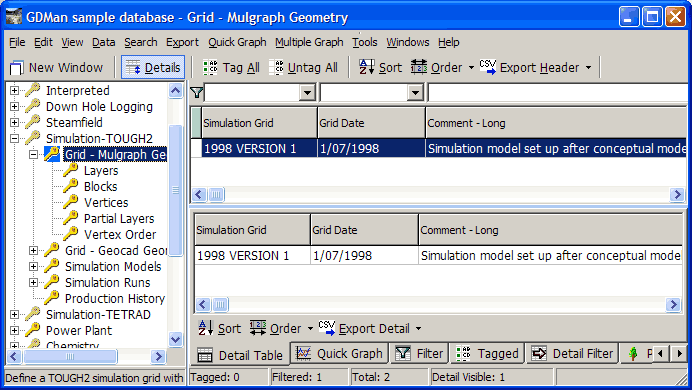The image size is (692, 390).
Task: Open the View menu
Action: tap(72, 42)
